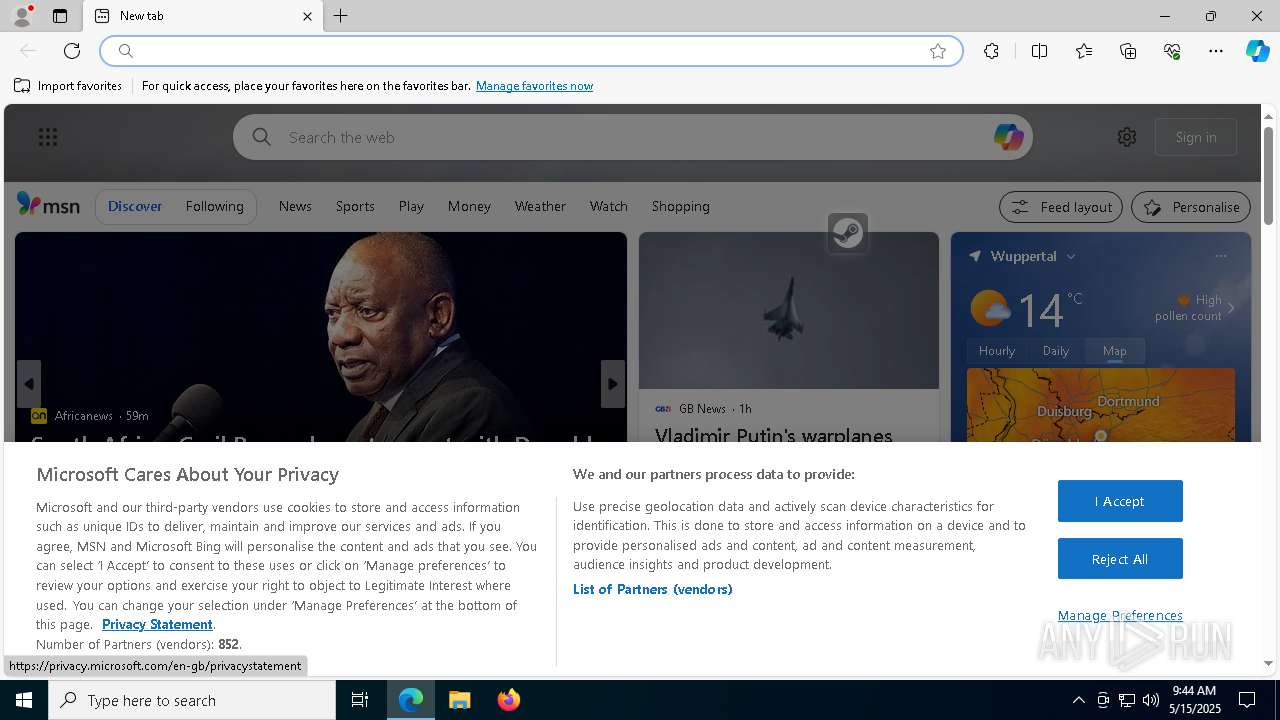
Task: Open File Explorer from the taskbar
Action: tap(460, 700)
